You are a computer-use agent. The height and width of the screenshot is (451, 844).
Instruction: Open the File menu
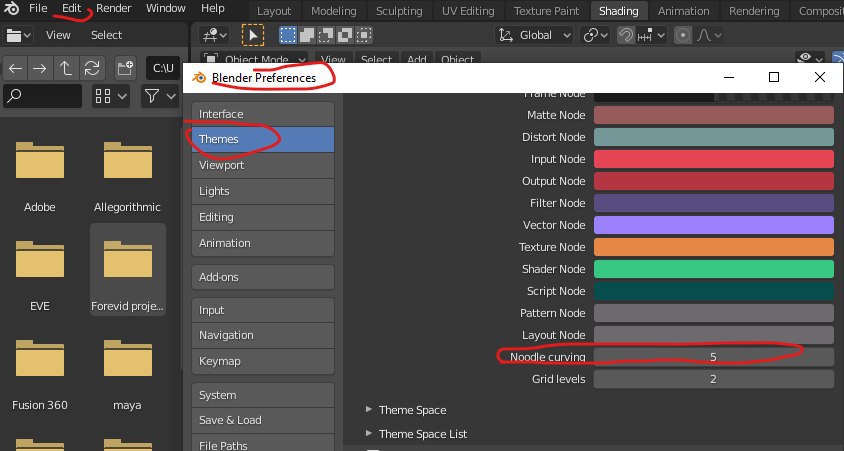(38, 8)
